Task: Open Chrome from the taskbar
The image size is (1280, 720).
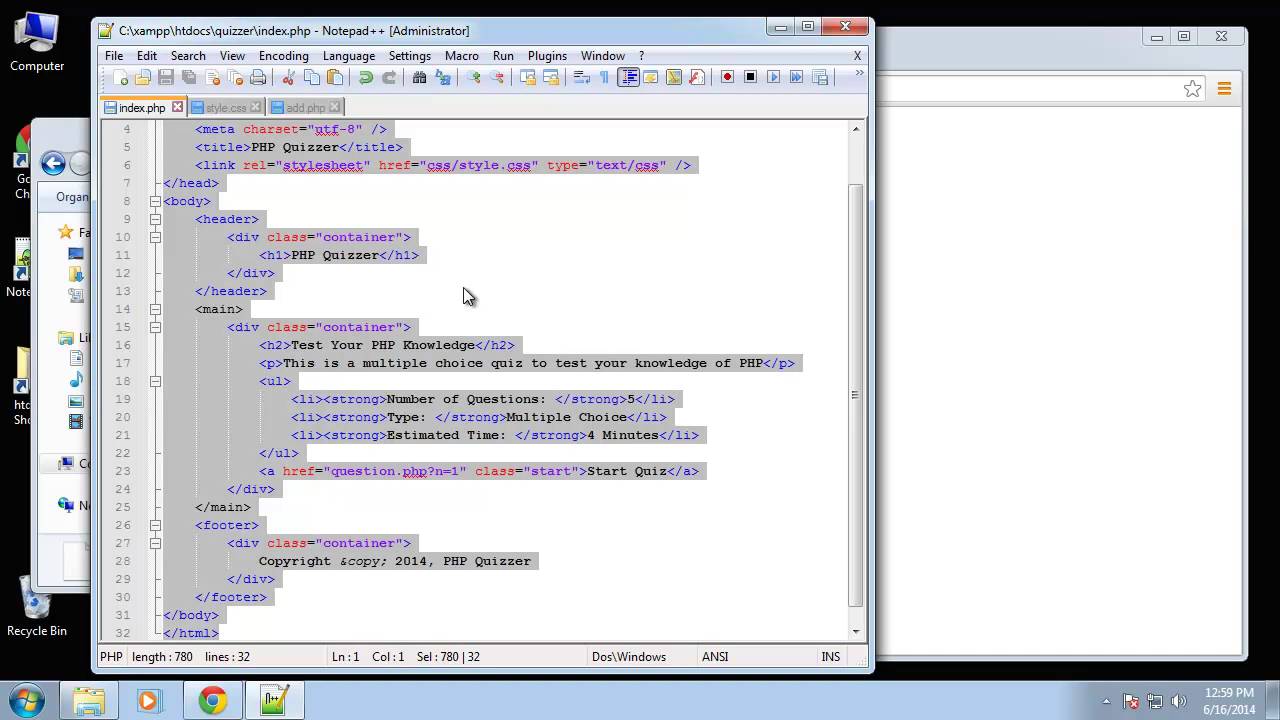Action: tap(212, 701)
